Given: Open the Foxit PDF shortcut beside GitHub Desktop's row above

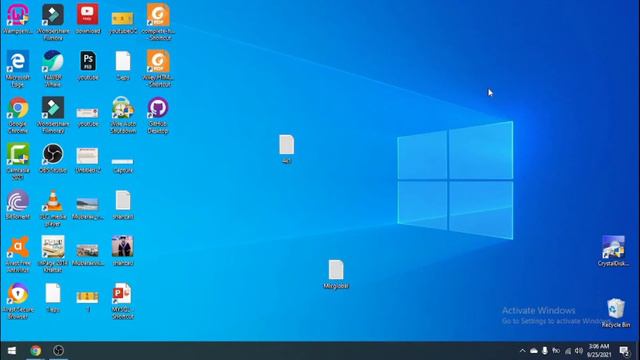Looking at the screenshot, I should click(158, 69).
